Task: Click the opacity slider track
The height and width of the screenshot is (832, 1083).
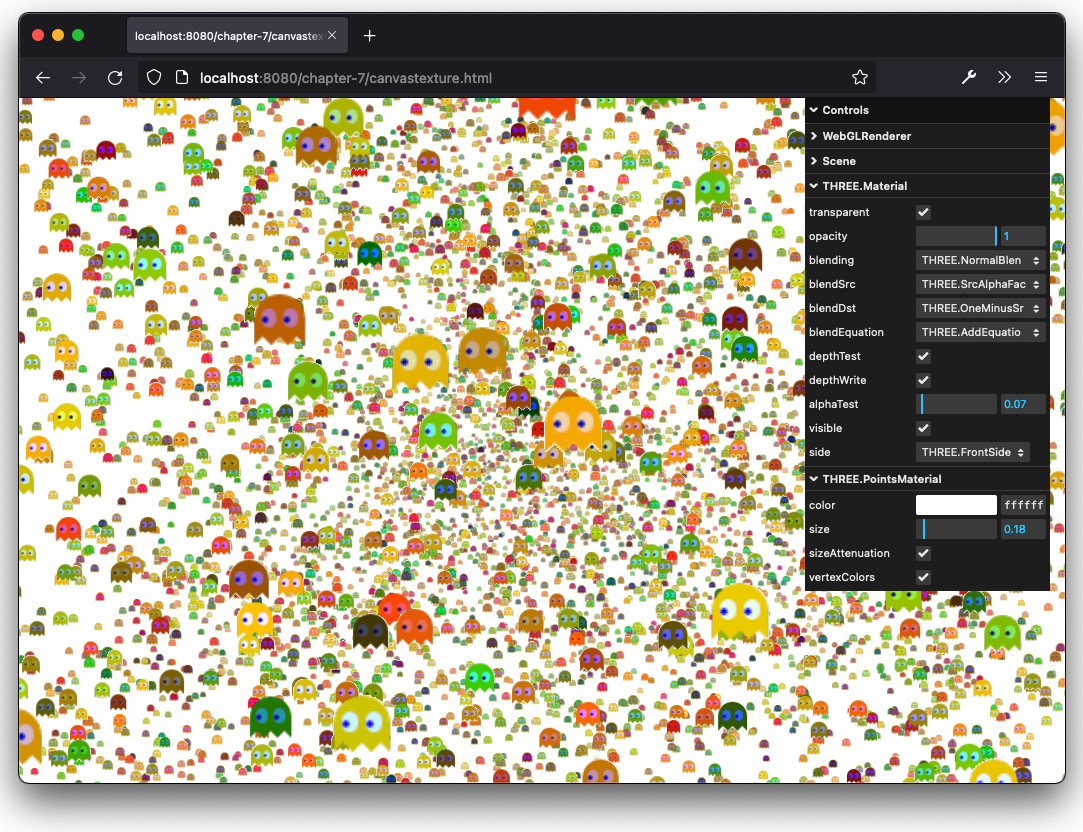Action: click(956, 236)
